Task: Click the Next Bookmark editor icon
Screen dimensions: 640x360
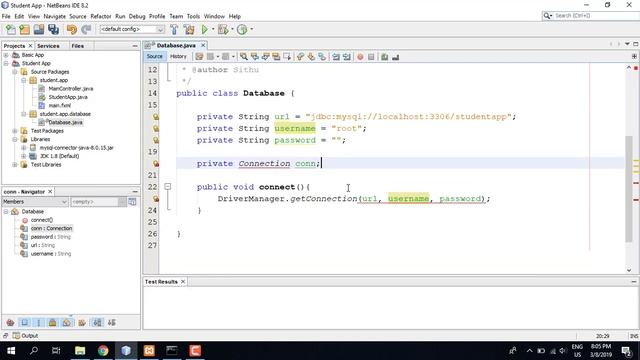Action: pos(311,57)
